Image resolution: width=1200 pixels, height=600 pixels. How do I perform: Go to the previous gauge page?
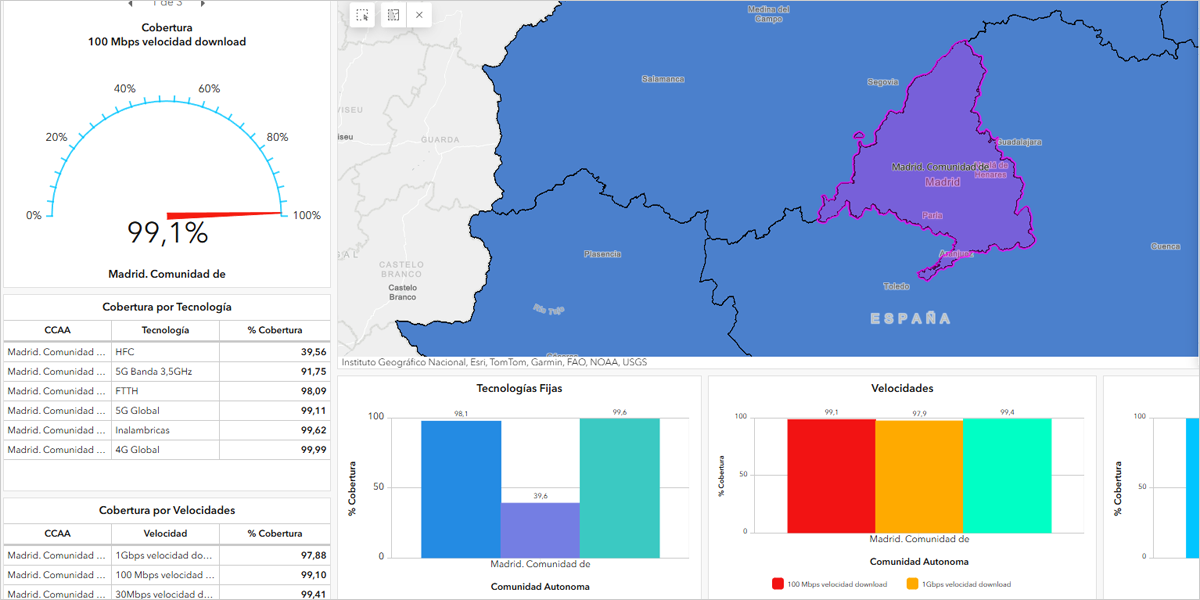pyautogui.click(x=130, y=4)
